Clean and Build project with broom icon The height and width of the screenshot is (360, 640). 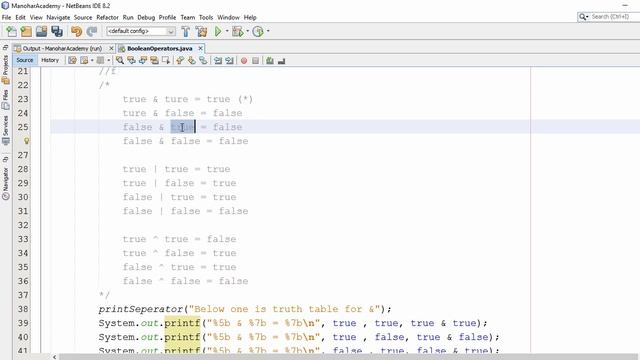coord(201,31)
